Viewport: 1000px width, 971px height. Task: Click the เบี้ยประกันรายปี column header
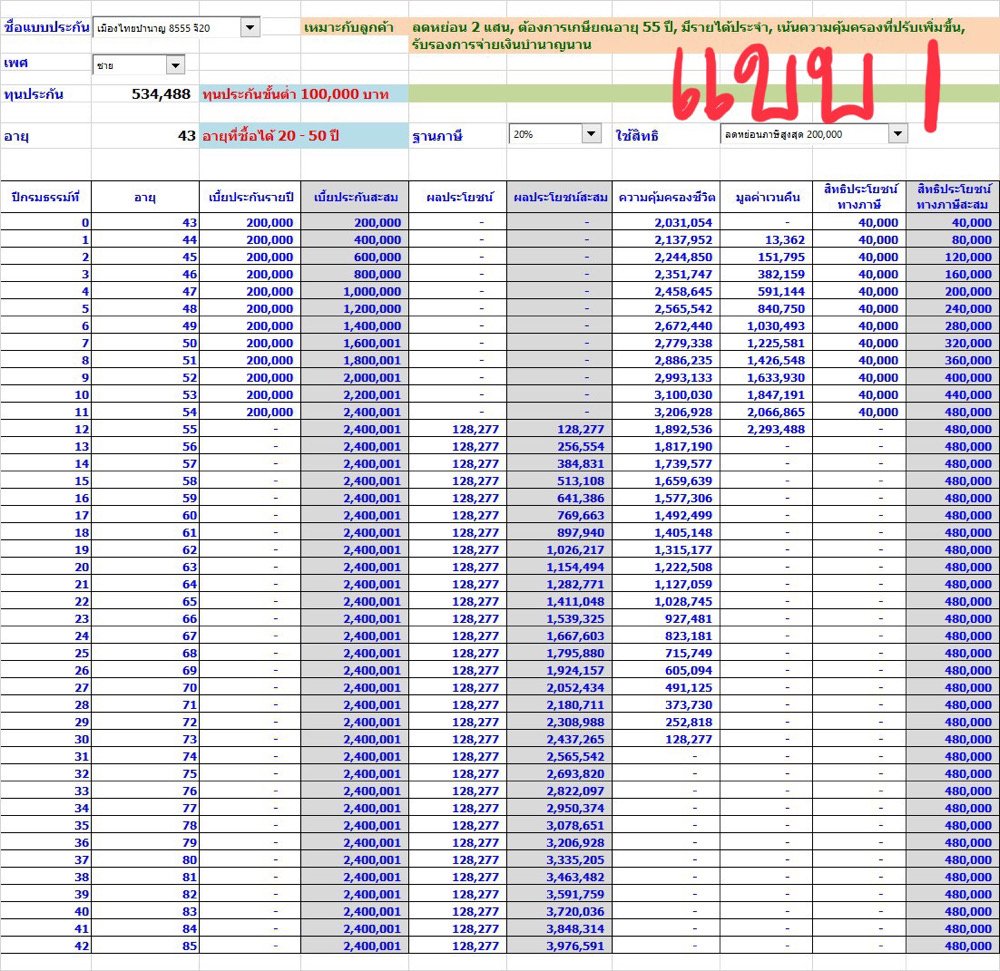coord(249,197)
